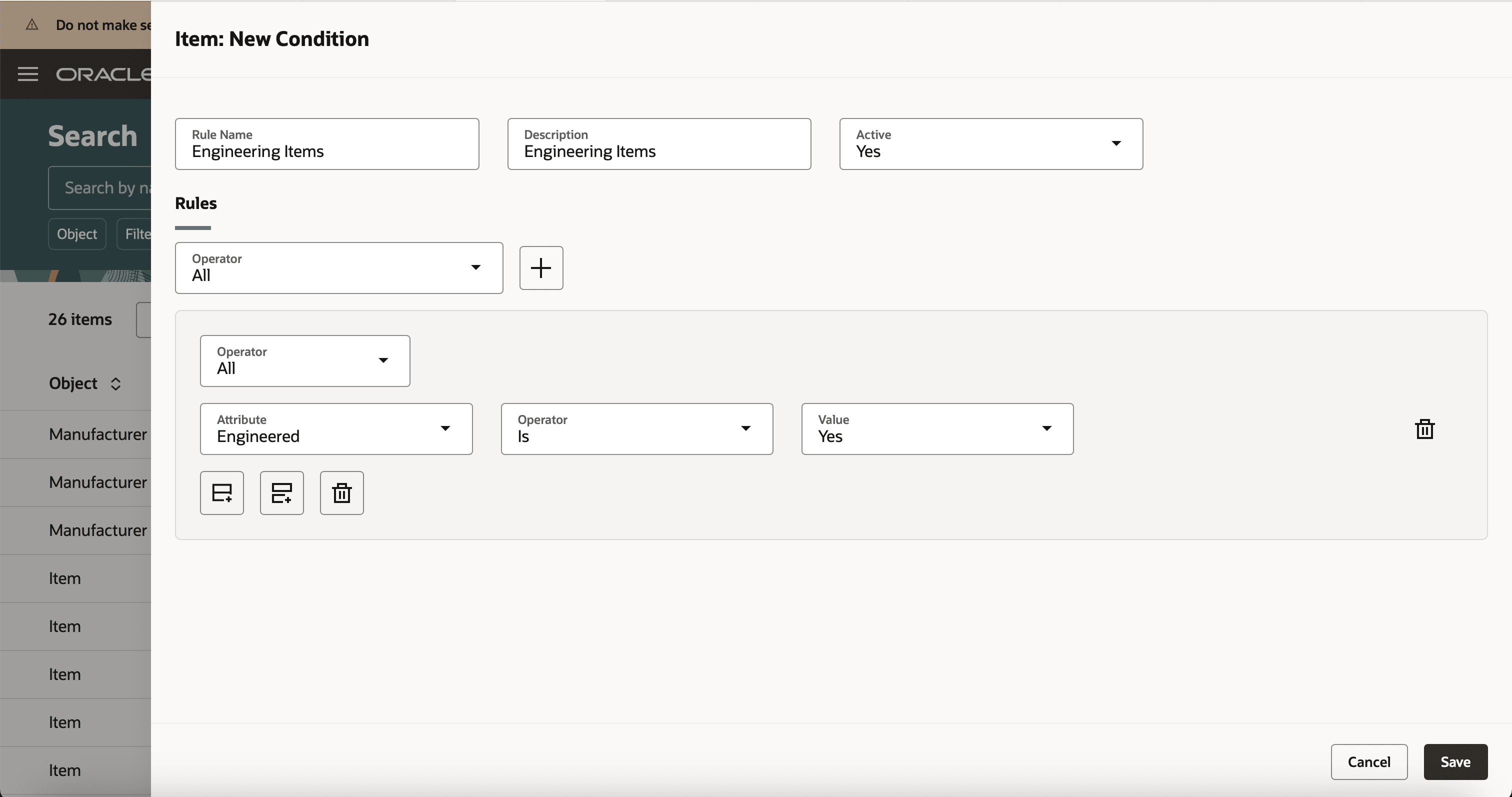Expand the top Rules Operator dropdown
This screenshot has height=797, width=1512.
pos(338,267)
